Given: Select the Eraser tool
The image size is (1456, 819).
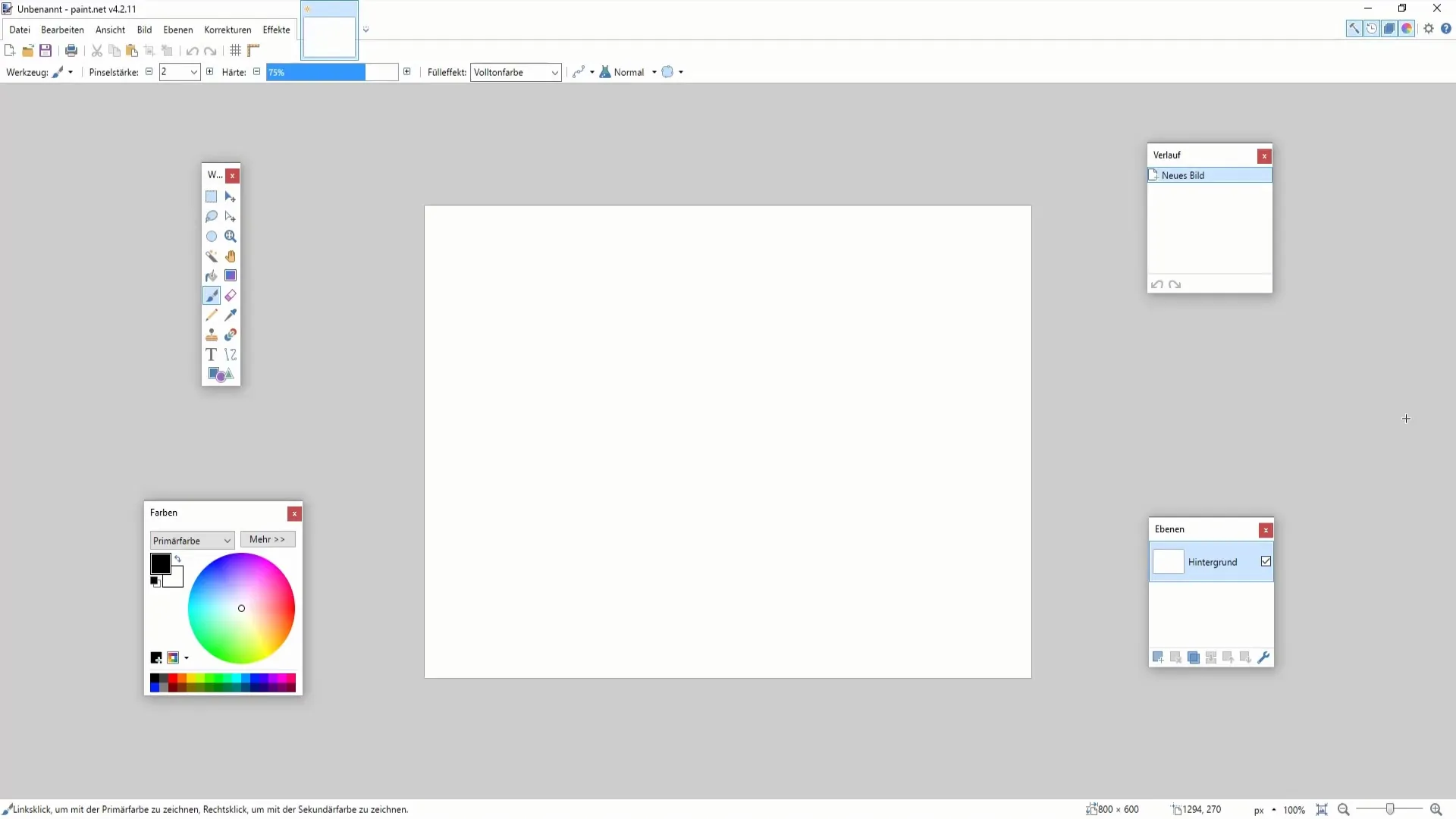Looking at the screenshot, I should click(x=231, y=295).
